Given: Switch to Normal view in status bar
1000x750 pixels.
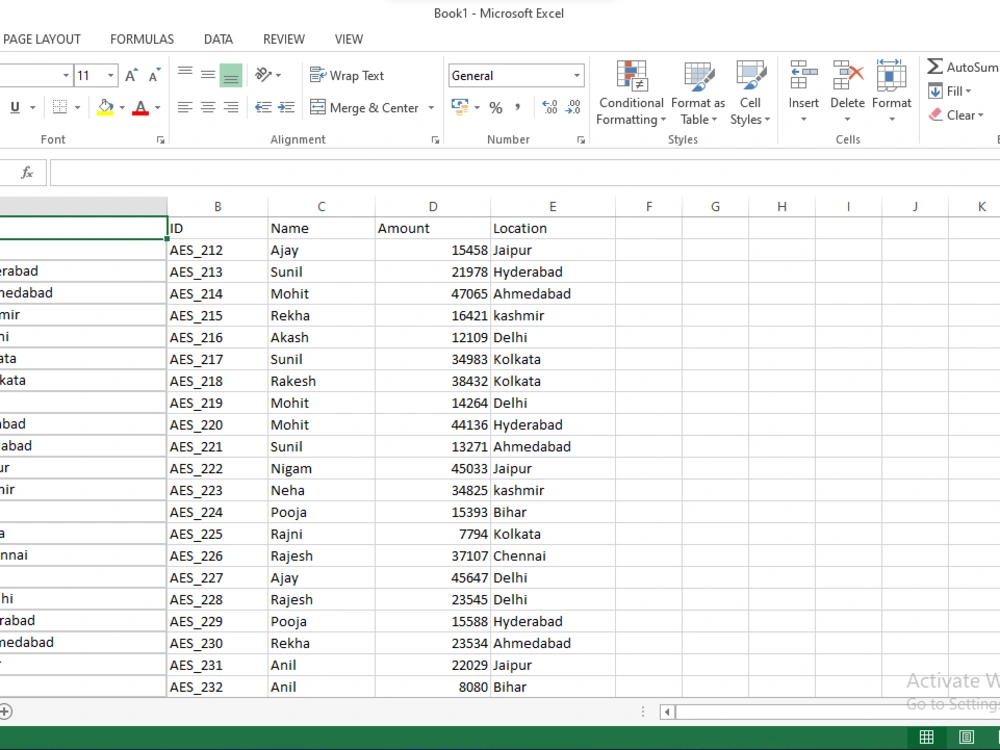Looking at the screenshot, I should pos(927,737).
